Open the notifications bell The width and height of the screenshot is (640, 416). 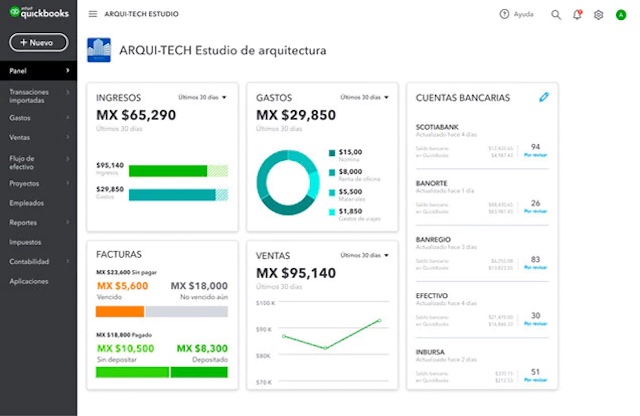577,15
